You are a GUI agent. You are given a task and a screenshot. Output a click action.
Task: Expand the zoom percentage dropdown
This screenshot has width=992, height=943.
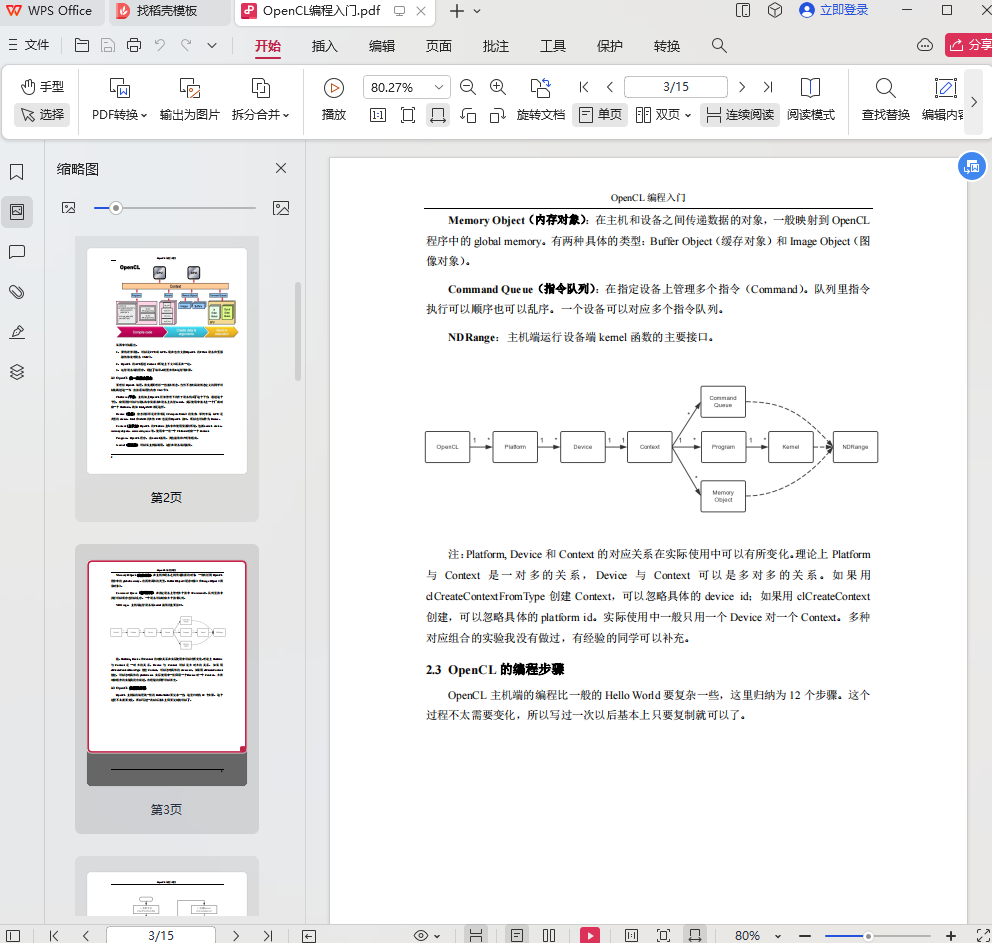438,87
